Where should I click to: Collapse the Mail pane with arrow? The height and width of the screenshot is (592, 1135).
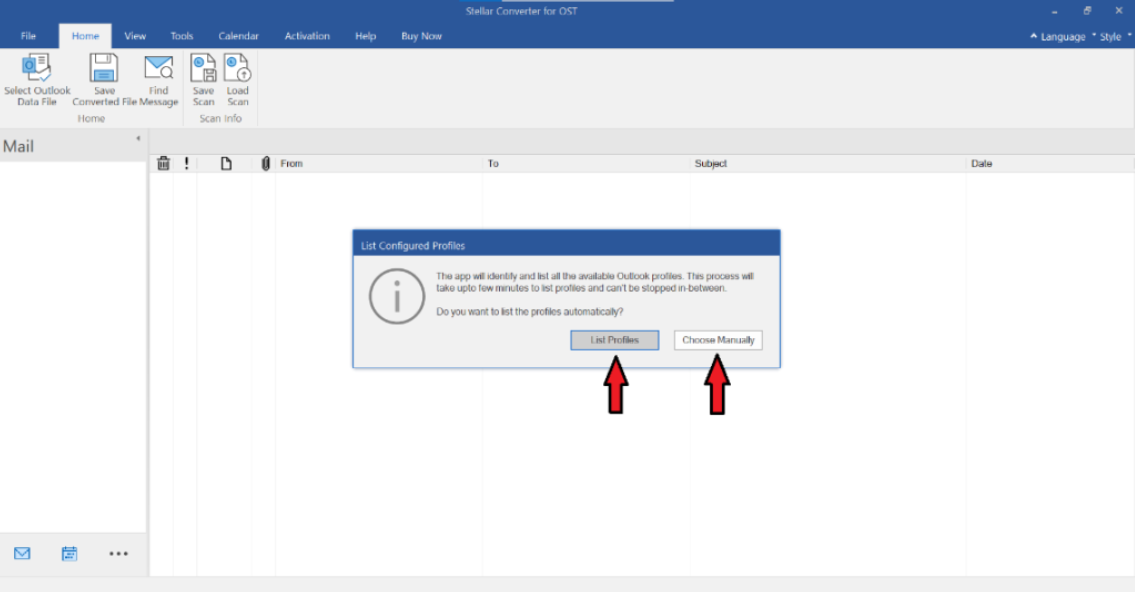click(x=138, y=138)
